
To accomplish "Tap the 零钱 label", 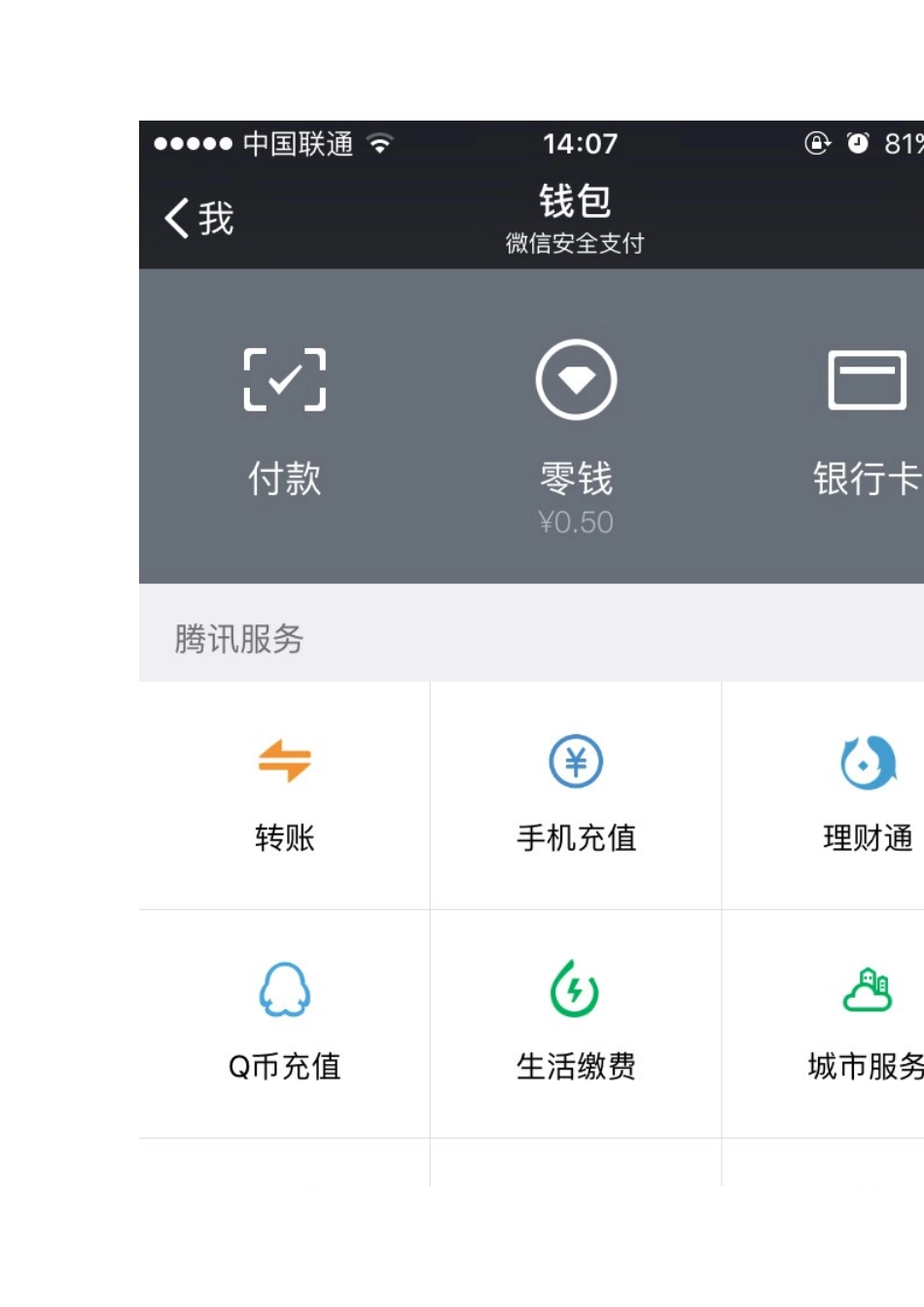I will click(x=576, y=478).
